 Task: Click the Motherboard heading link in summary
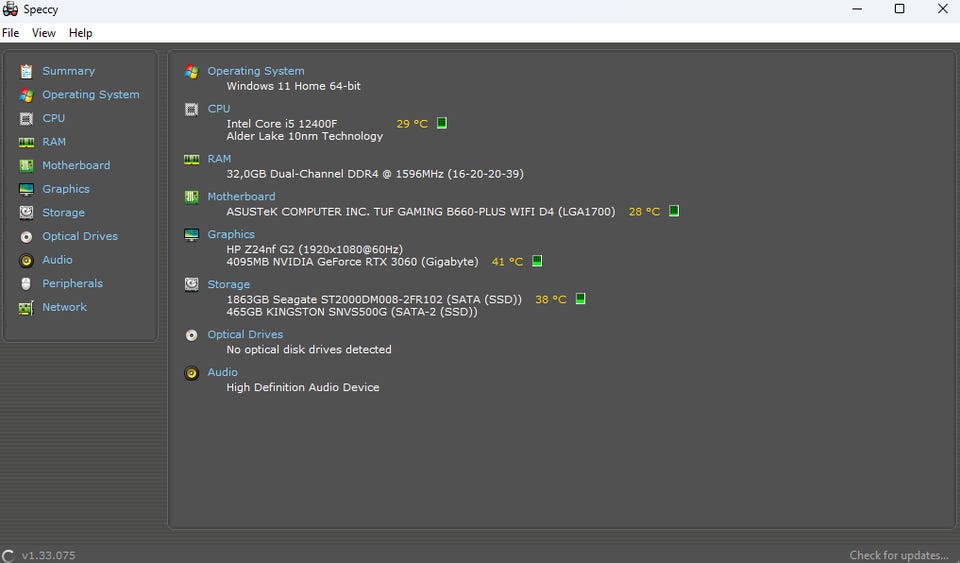[241, 196]
